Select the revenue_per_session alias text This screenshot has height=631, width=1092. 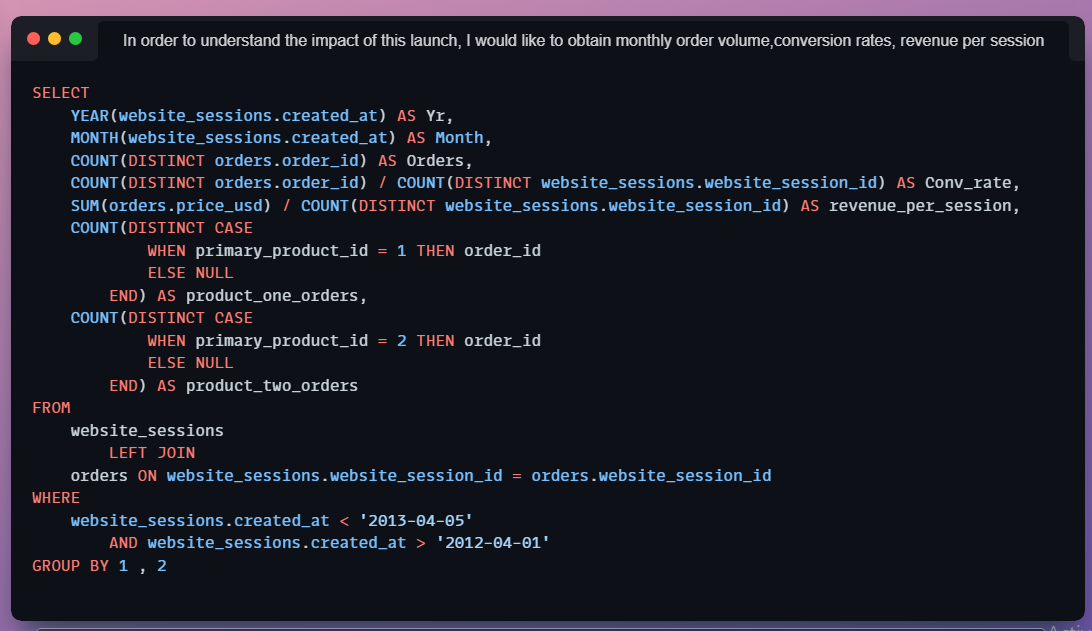pyautogui.click(x=925, y=205)
